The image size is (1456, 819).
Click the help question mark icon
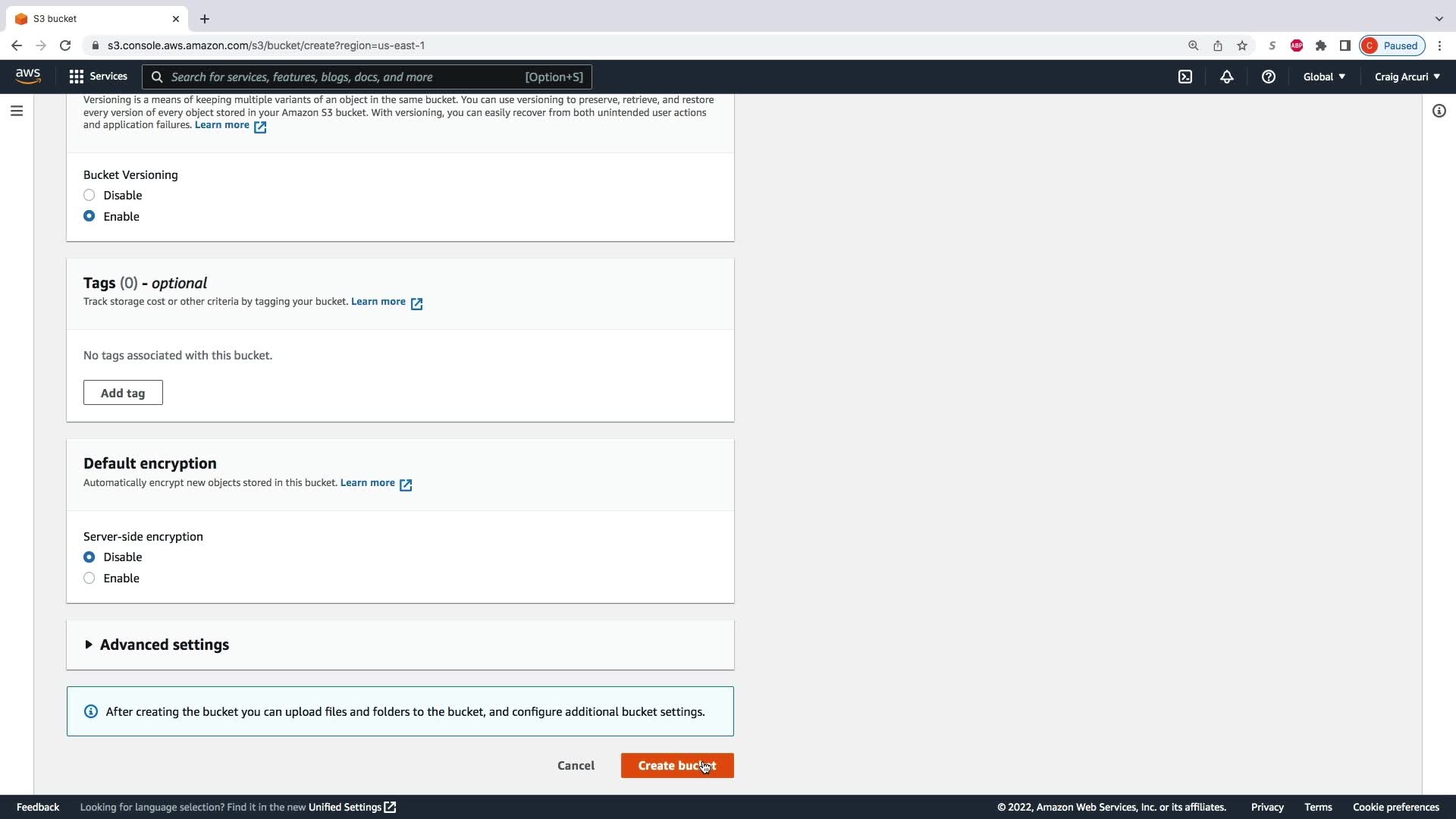click(x=1268, y=77)
